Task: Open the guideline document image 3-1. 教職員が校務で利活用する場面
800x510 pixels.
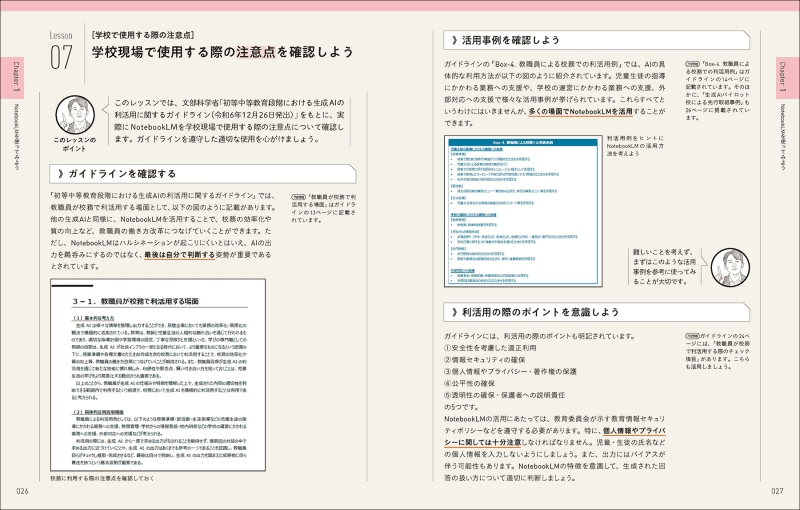Action: click(x=158, y=375)
